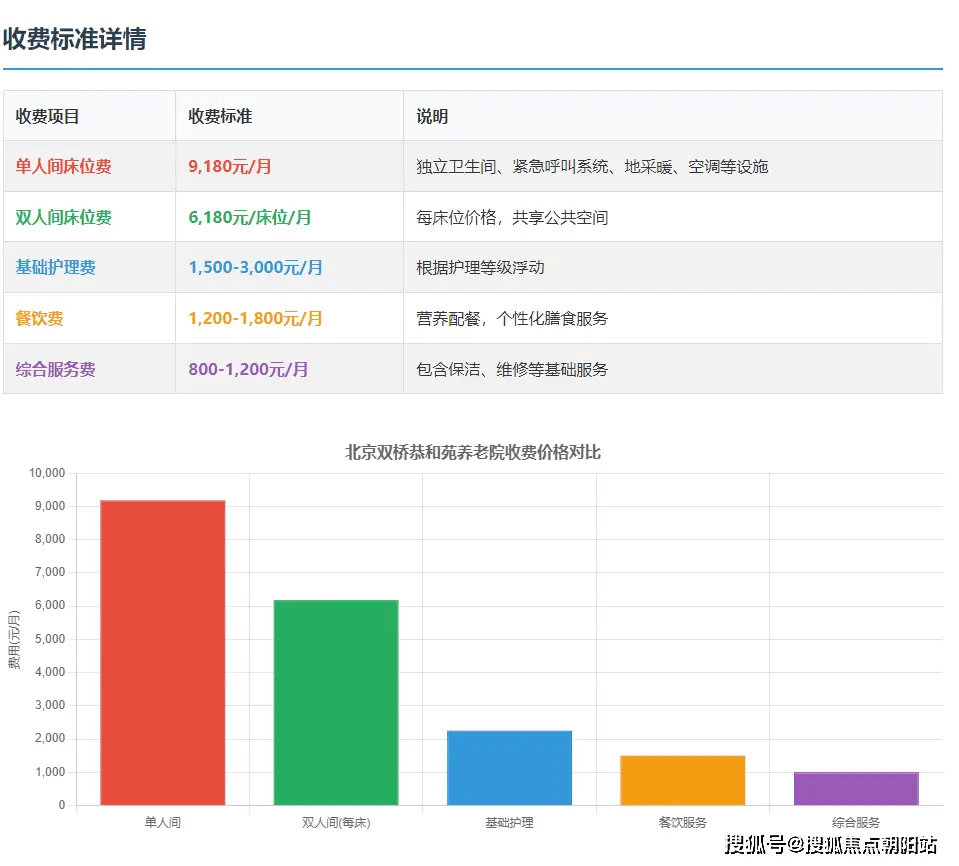Click the 基础护理费 row label
Viewport: 959px width, 866px height.
(56, 268)
